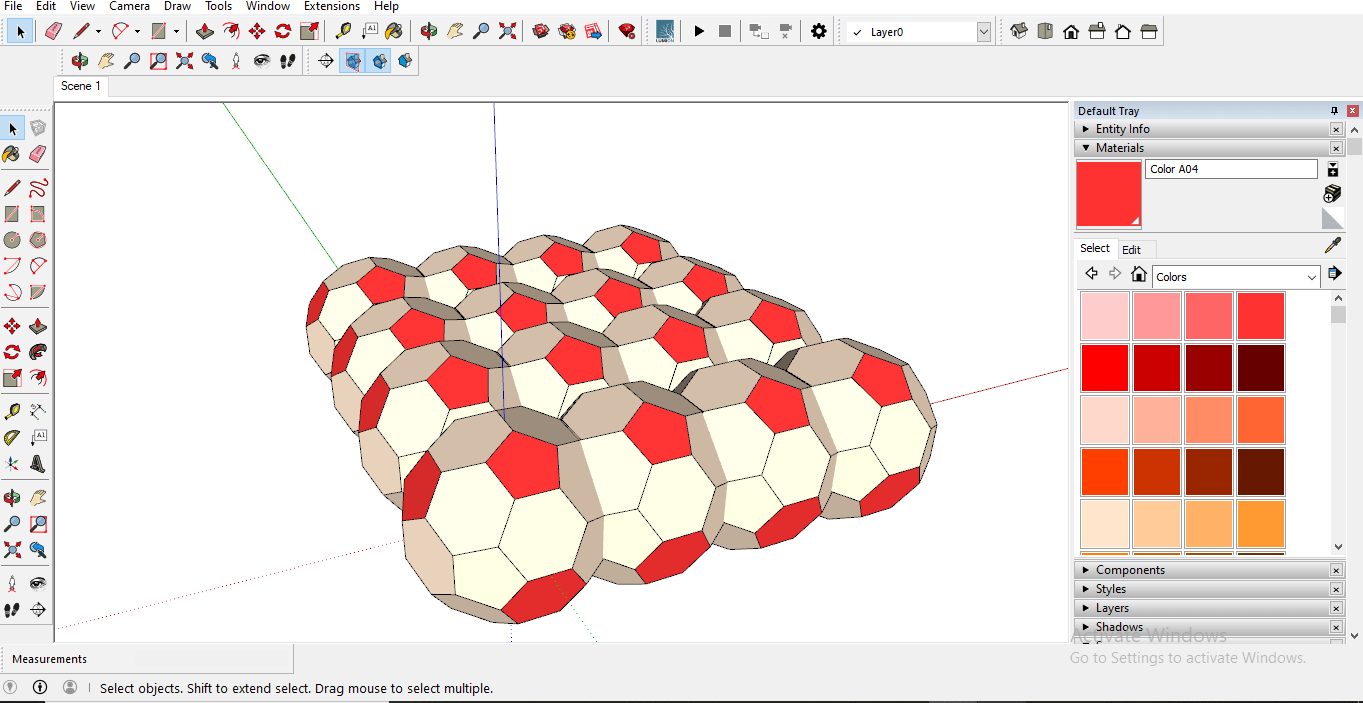The height and width of the screenshot is (703, 1363).
Task: Toggle the Default Tray auto-hide pin
Action: point(1334,111)
